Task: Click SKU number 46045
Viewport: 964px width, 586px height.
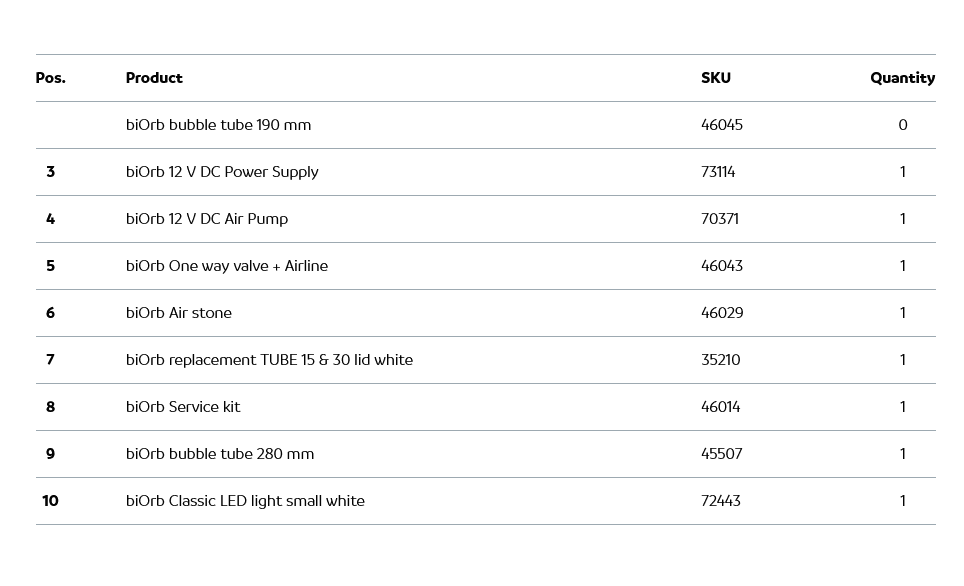Action: point(721,125)
